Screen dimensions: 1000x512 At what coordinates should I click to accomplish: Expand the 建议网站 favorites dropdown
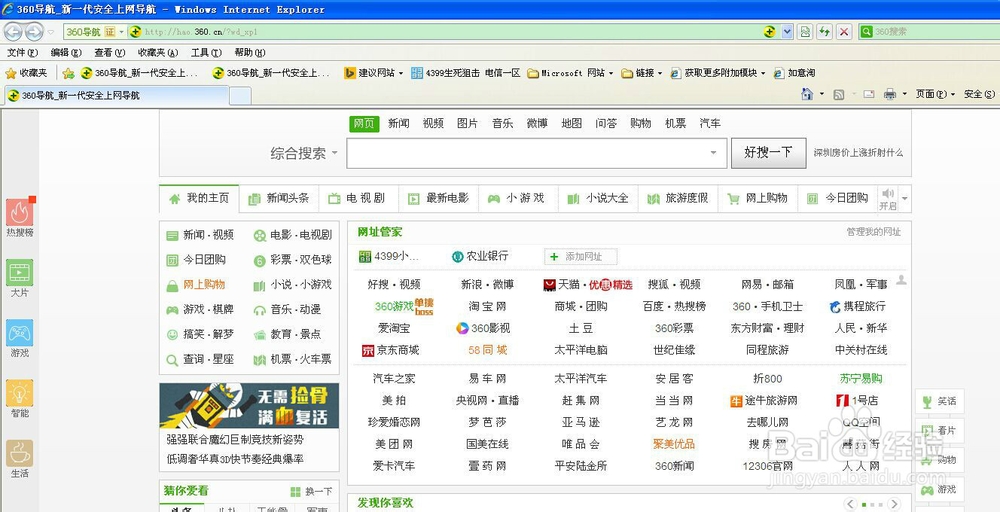(401, 73)
